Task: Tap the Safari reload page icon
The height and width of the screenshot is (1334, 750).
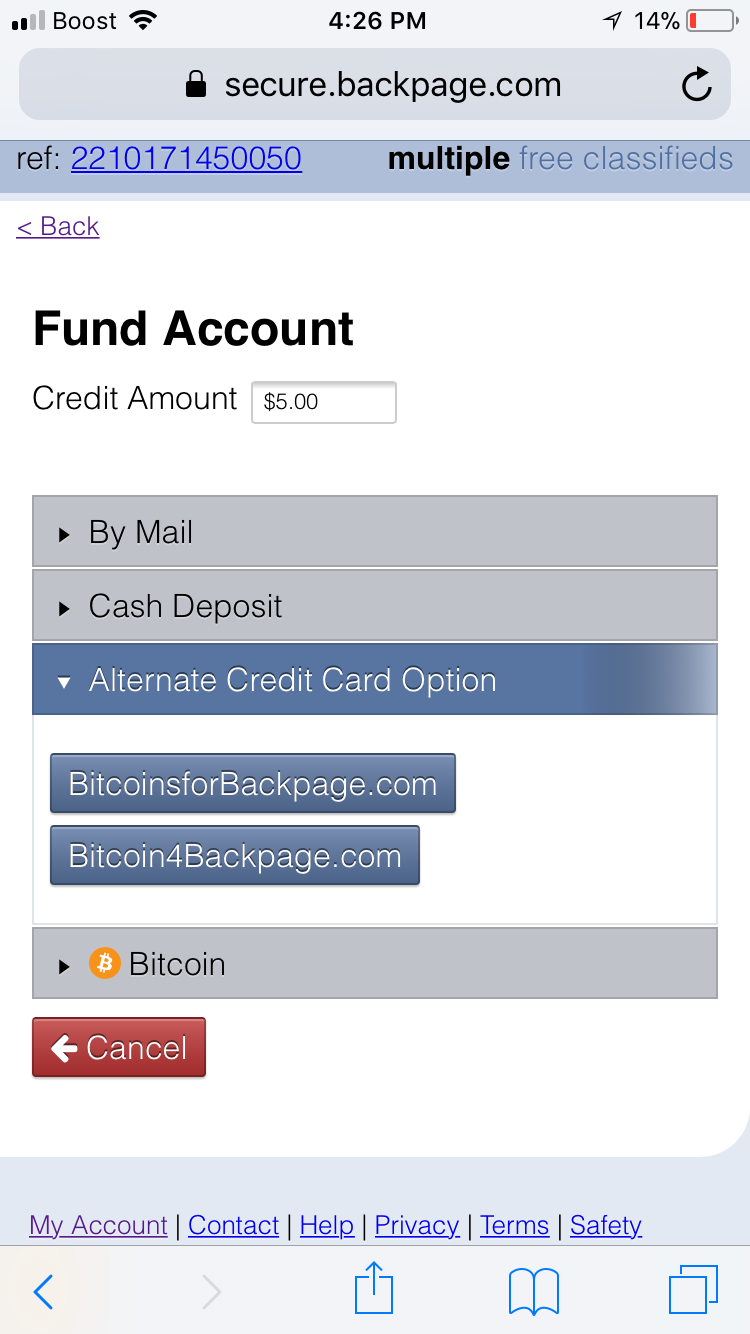Action: coord(696,85)
